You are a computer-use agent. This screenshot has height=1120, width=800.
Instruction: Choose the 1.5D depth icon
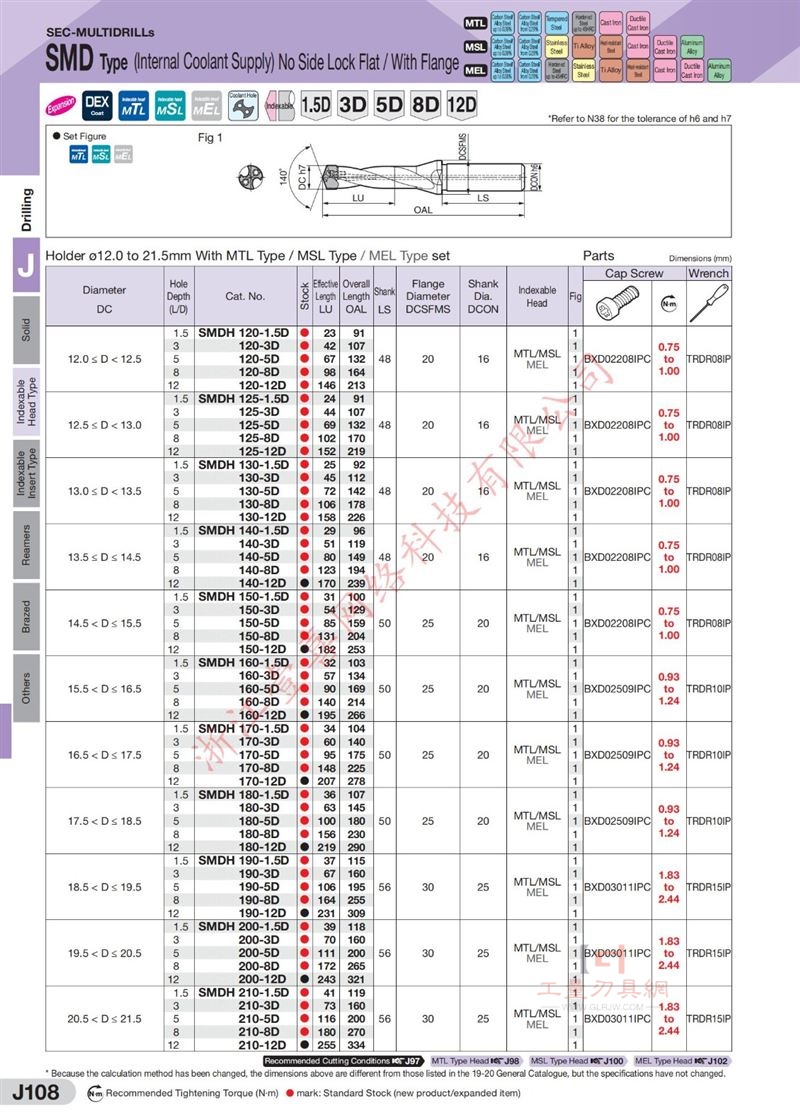(x=316, y=105)
